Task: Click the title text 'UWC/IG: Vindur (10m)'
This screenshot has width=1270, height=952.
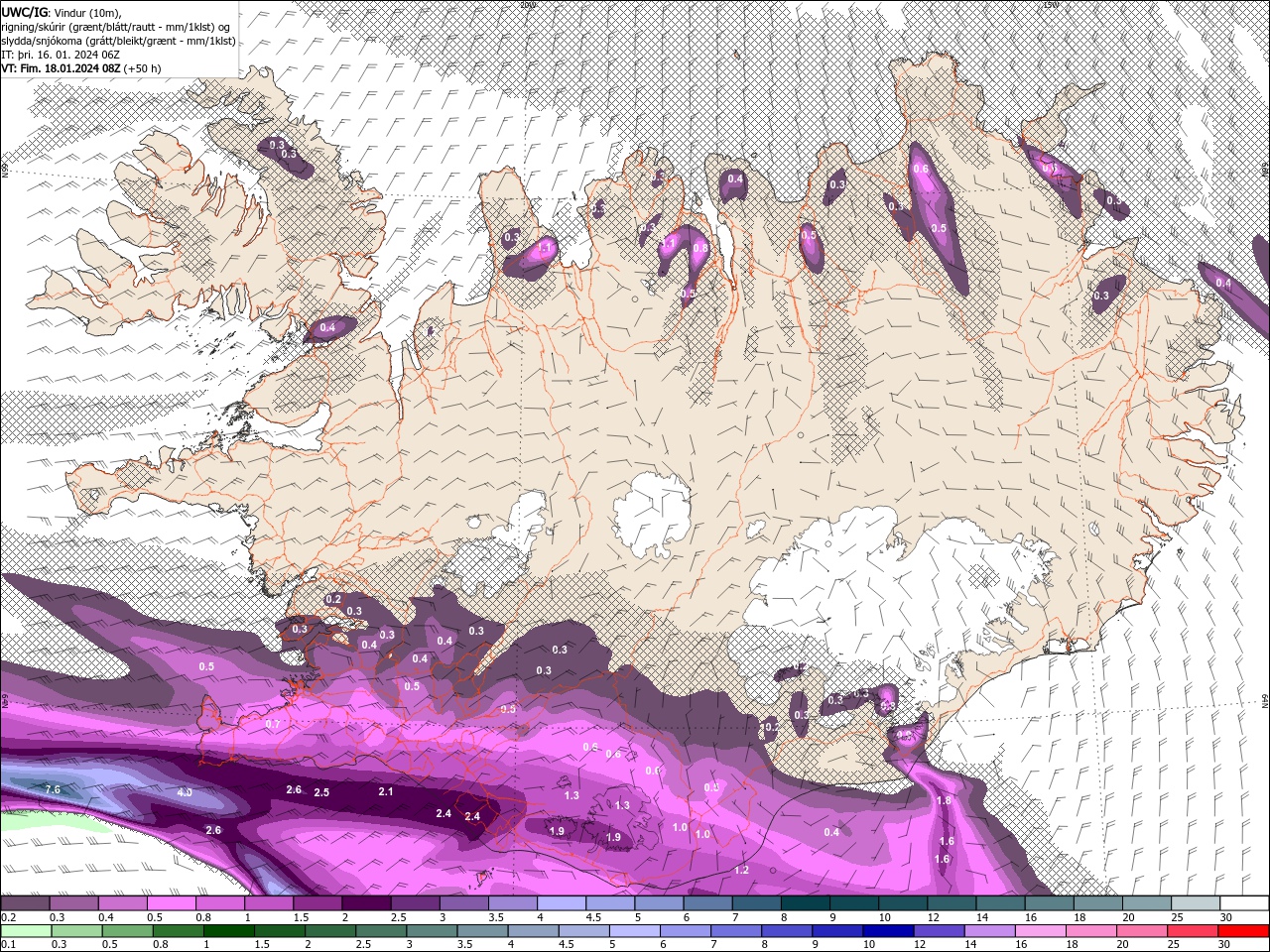Action: [x=61, y=12]
